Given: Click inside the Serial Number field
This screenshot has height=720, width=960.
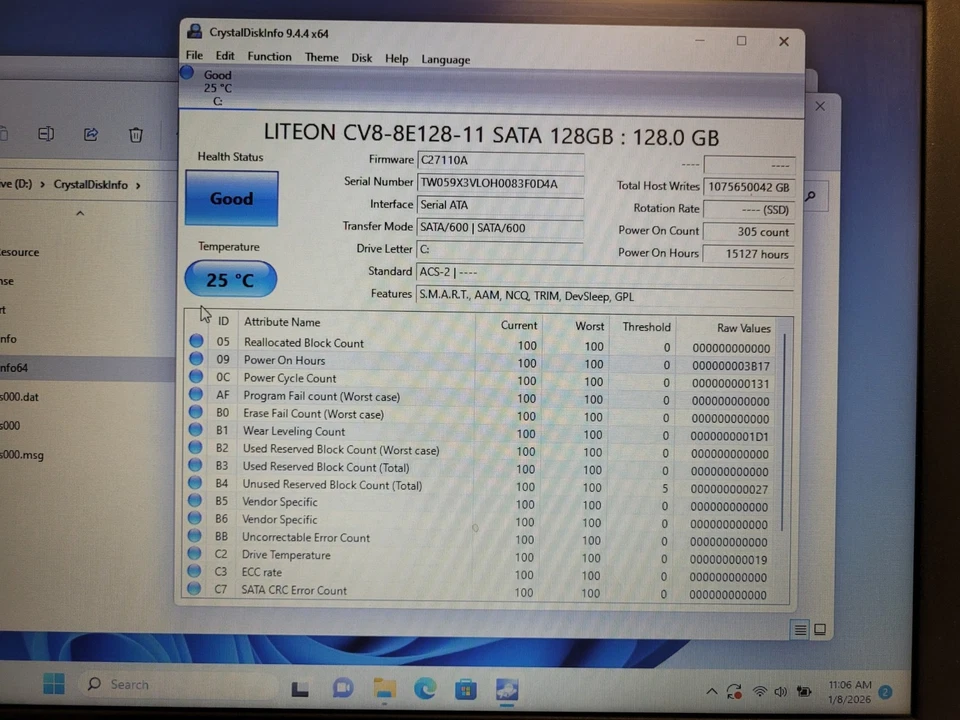Looking at the screenshot, I should click(499, 182).
